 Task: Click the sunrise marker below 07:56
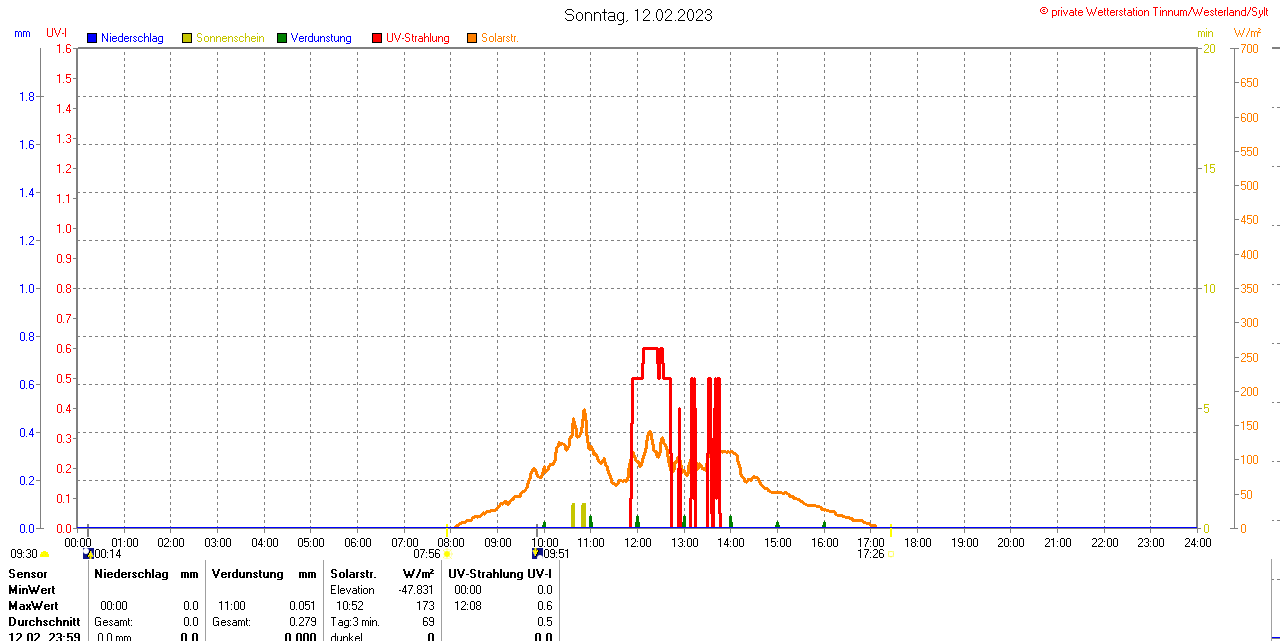pyautogui.click(x=447, y=554)
